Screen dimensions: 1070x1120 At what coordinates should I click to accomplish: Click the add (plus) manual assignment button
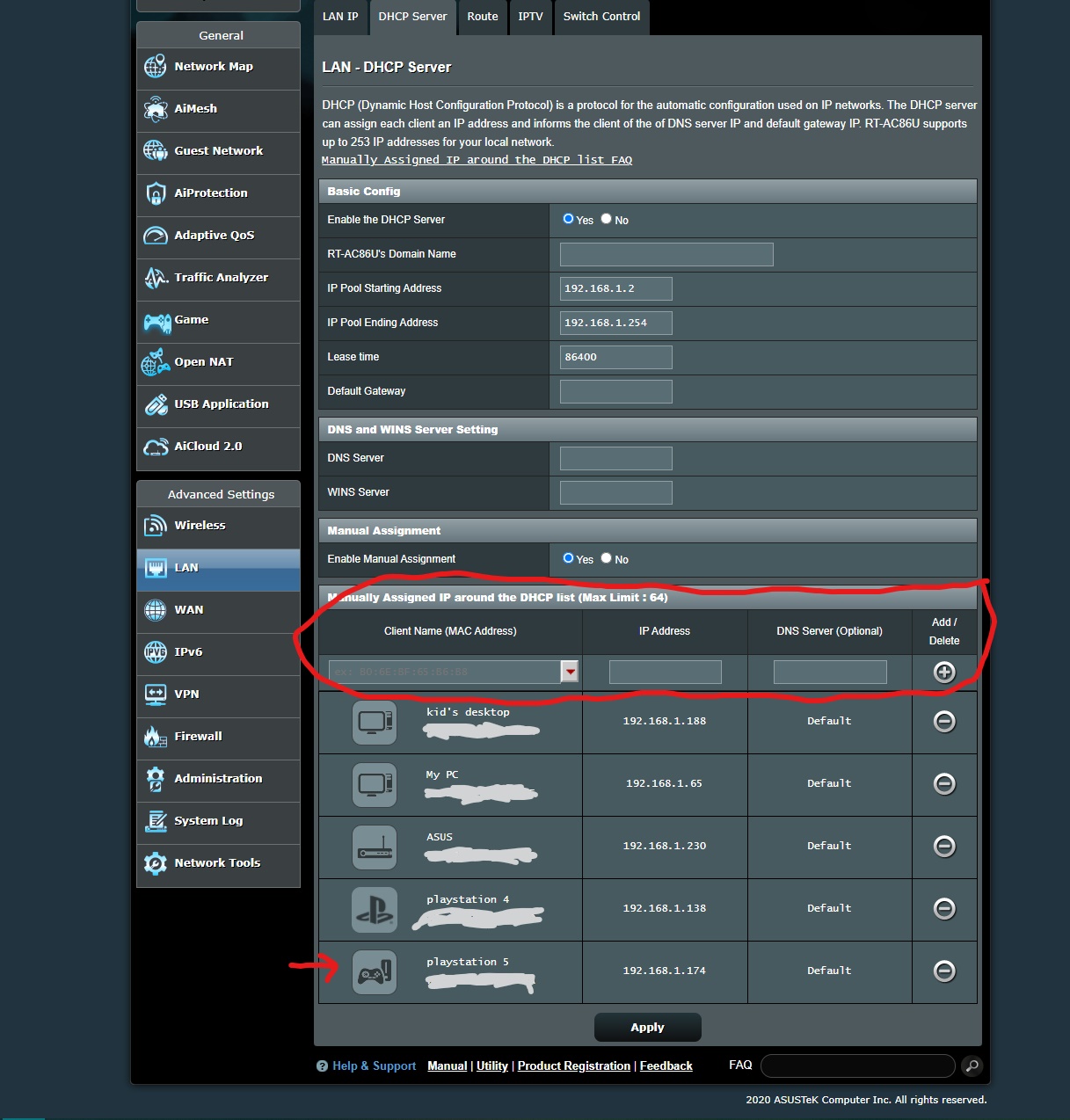tap(944, 673)
